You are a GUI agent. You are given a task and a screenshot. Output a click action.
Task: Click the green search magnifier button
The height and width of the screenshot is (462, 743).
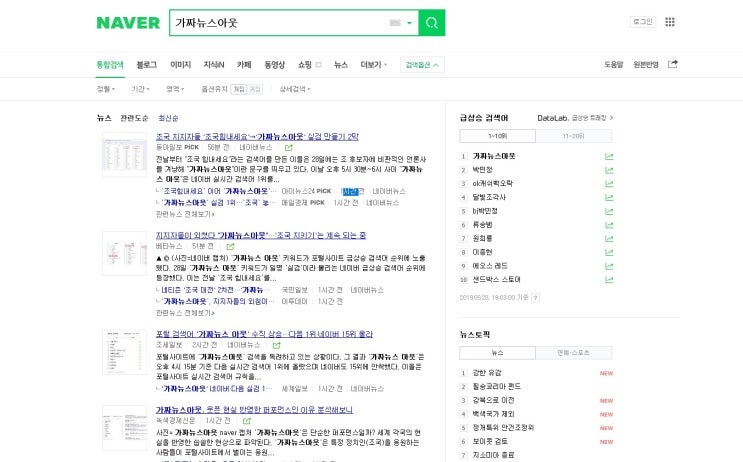[x=432, y=23]
